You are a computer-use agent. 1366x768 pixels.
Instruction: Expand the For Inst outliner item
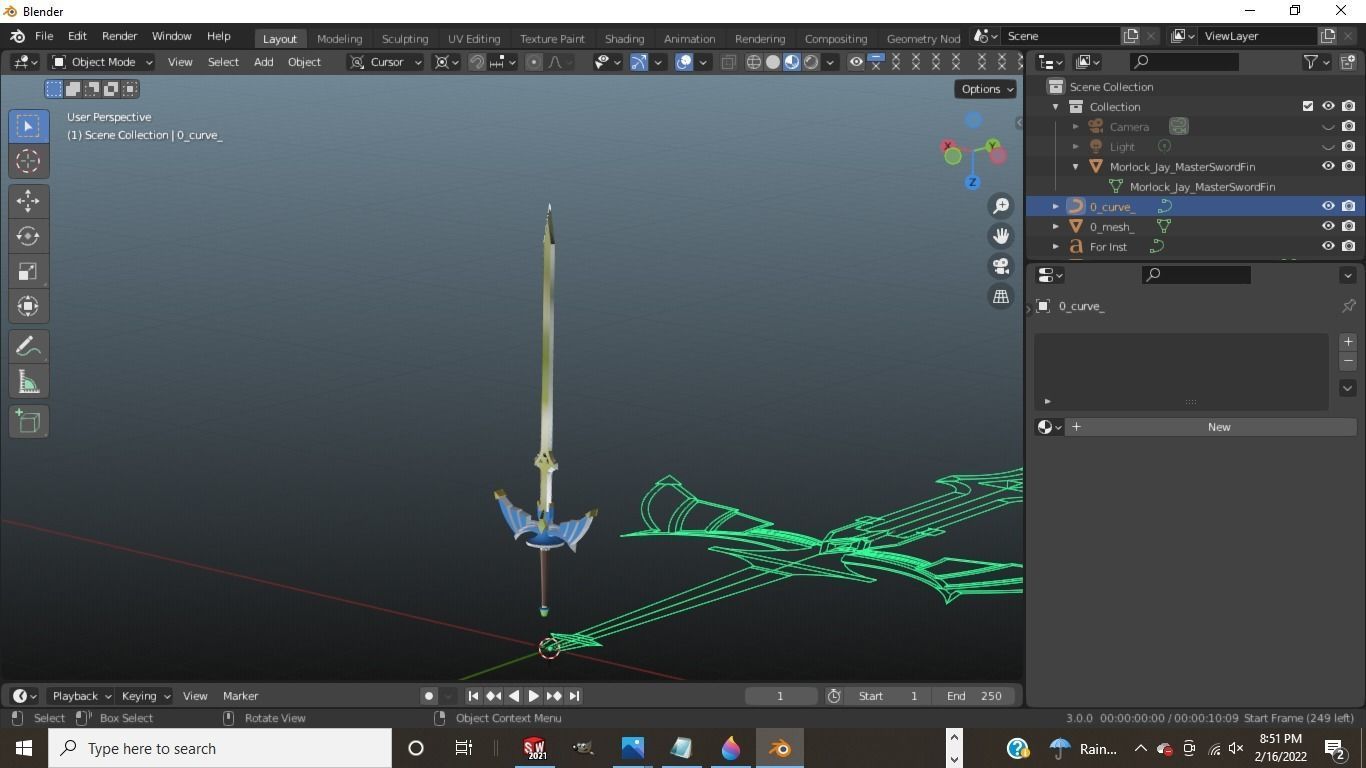coord(1055,246)
